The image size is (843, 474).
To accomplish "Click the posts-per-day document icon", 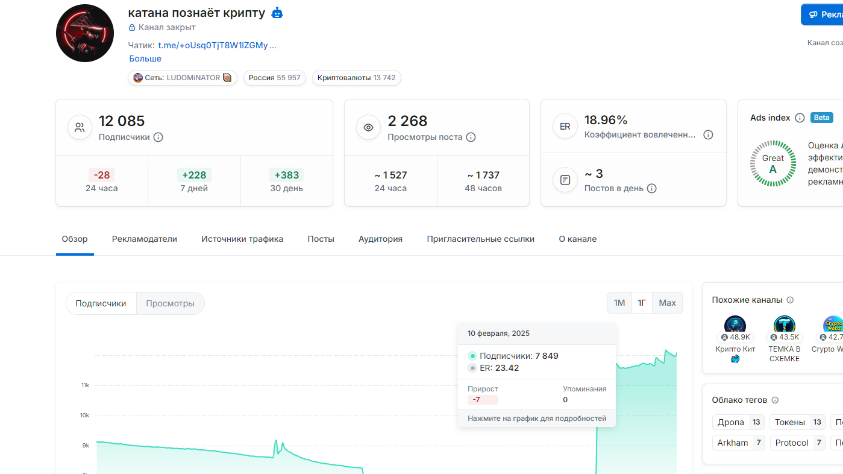I will point(565,180).
